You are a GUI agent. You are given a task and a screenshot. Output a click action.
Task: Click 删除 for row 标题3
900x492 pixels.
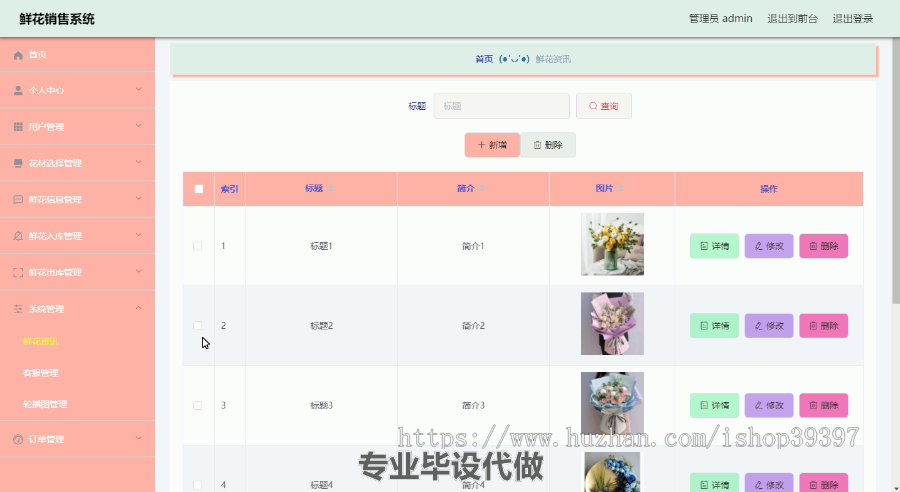click(824, 405)
